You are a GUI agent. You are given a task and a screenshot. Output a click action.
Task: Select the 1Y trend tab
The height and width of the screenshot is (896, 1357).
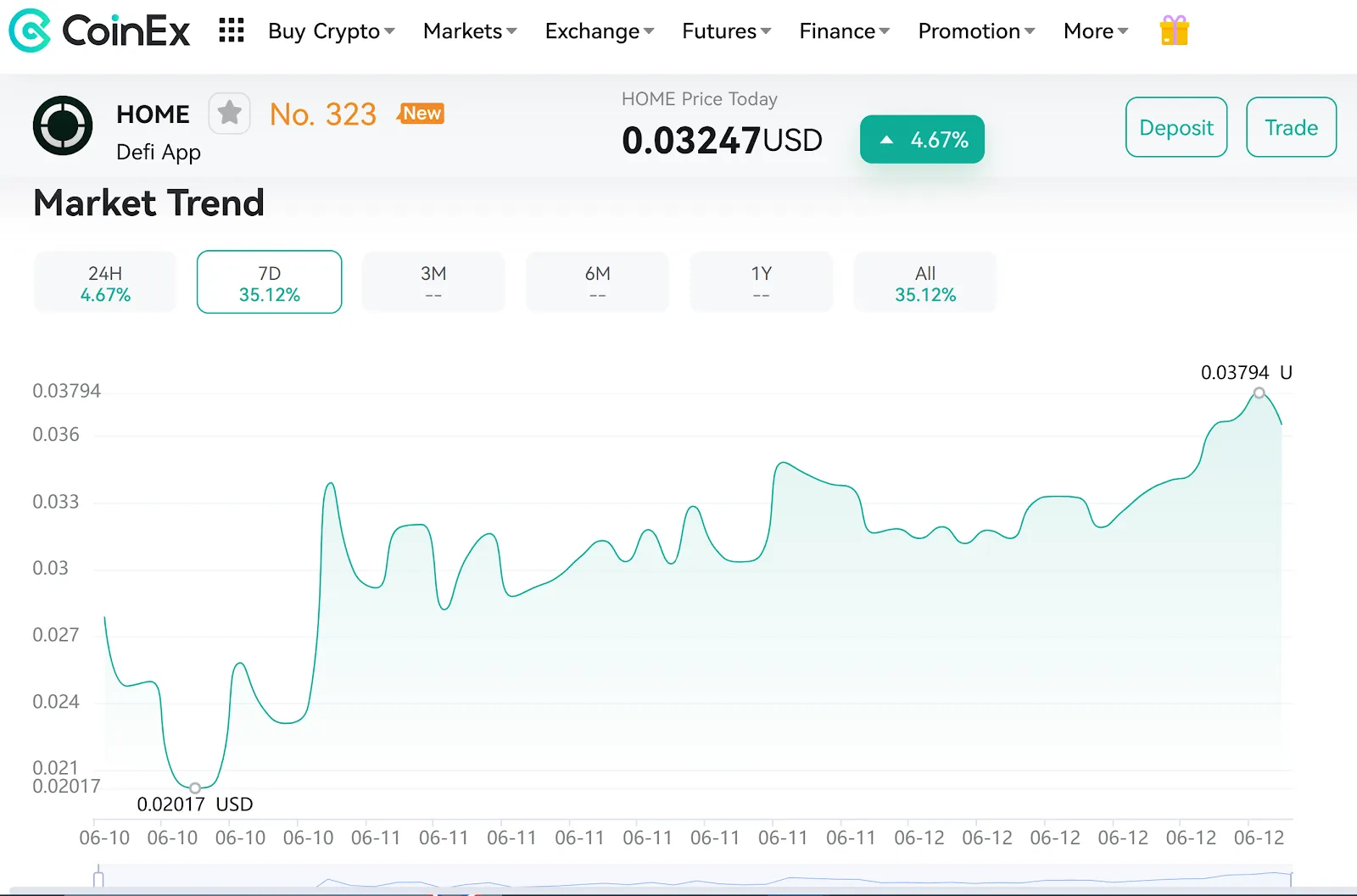pos(761,282)
